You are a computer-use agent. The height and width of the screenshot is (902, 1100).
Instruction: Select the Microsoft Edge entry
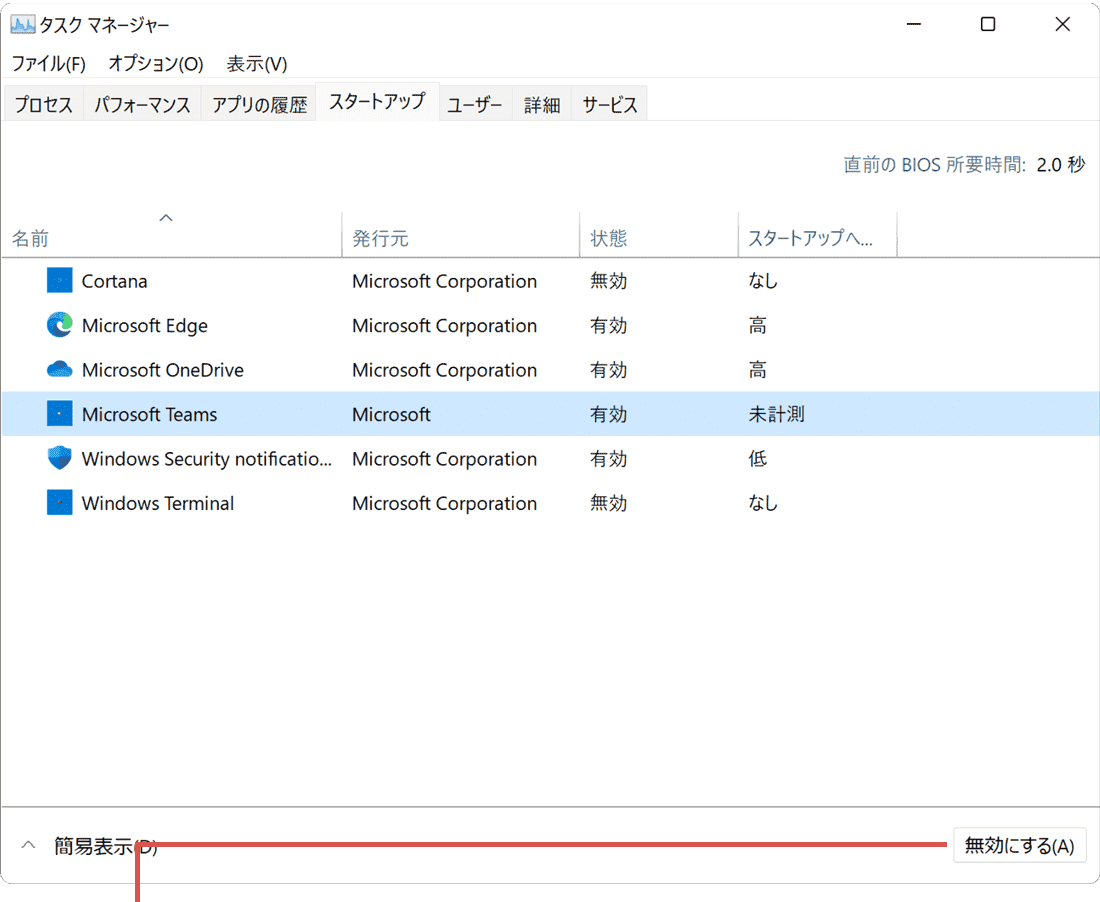[x=145, y=325]
